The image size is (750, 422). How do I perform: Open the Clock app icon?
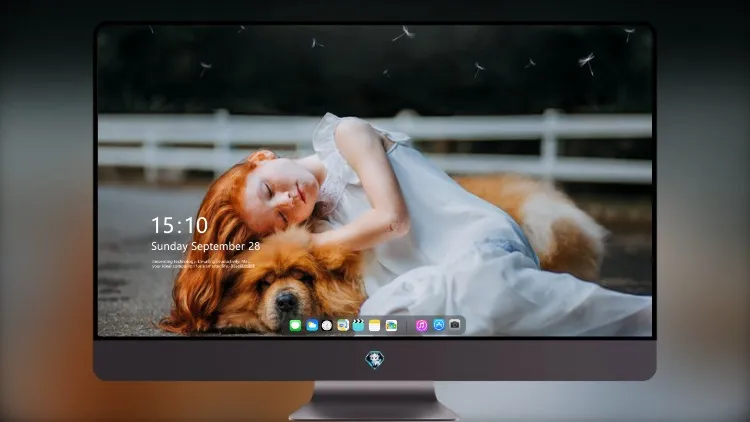[327, 325]
